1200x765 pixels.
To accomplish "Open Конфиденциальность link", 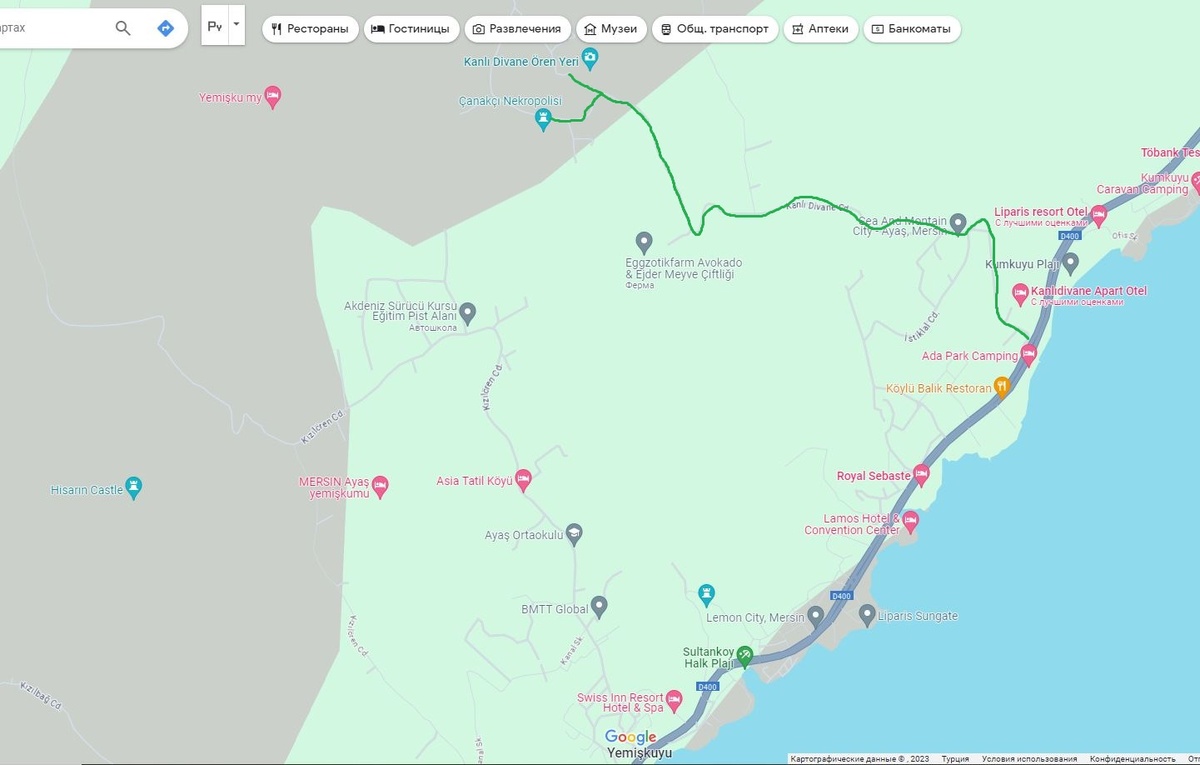I will [1132, 759].
